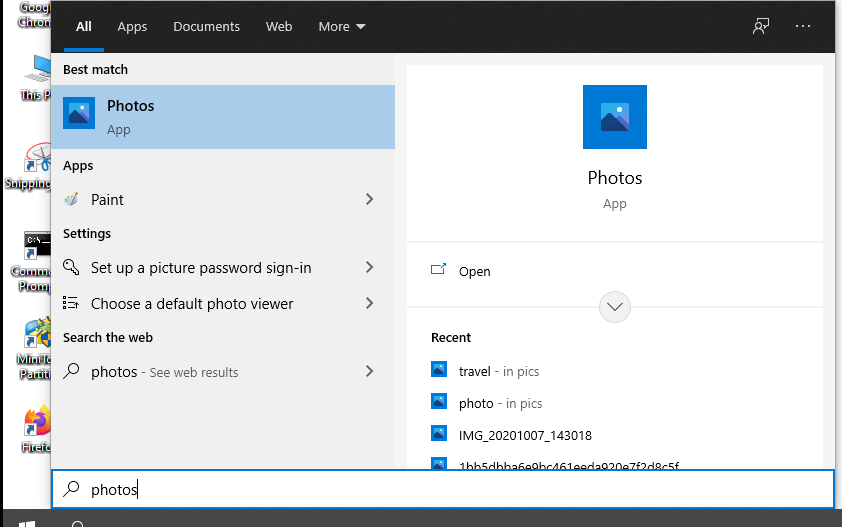Switch to the Documents tab
This screenshot has height=527, width=842.
206,26
